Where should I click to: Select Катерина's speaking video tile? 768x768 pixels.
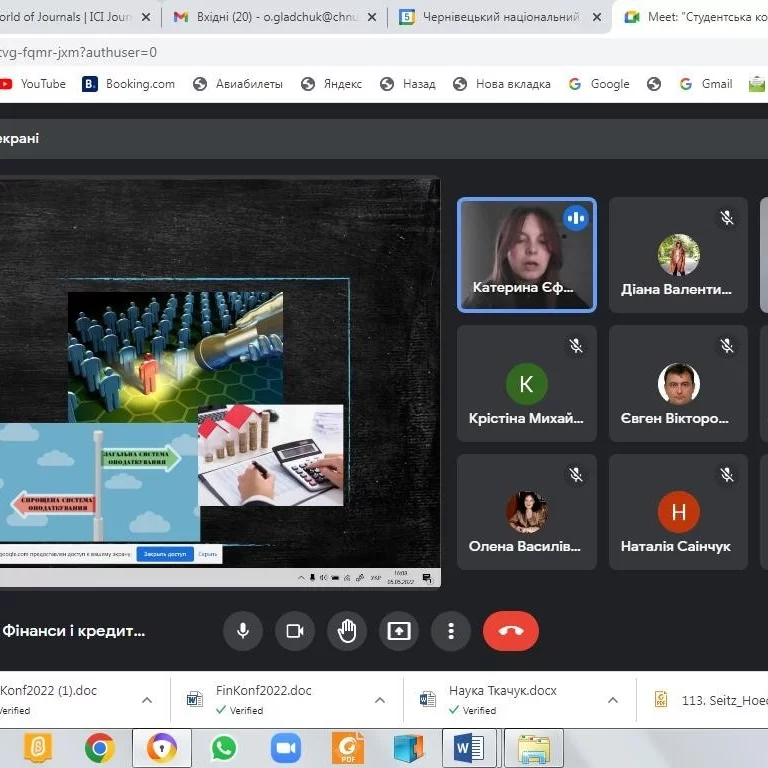click(x=527, y=255)
